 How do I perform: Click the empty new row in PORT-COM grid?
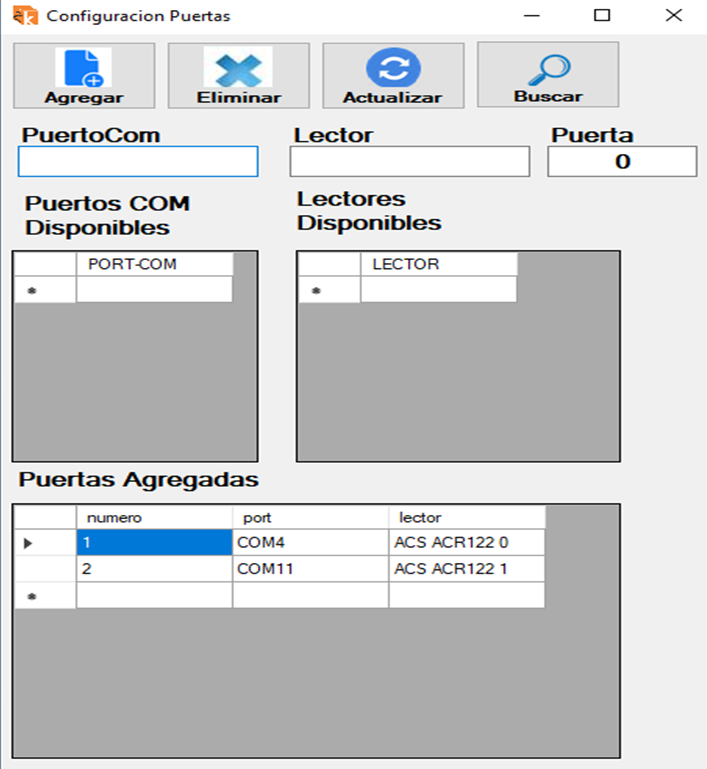[x=154, y=290]
